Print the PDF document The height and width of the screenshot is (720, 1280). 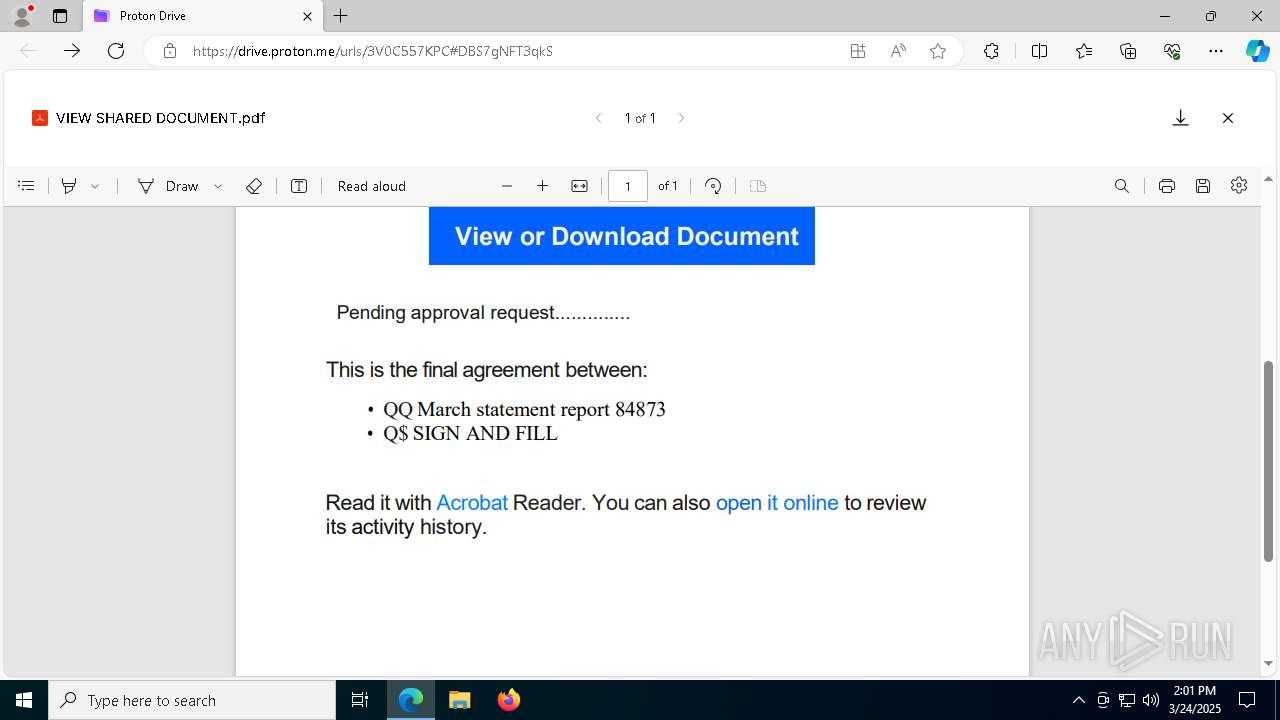tap(1166, 186)
